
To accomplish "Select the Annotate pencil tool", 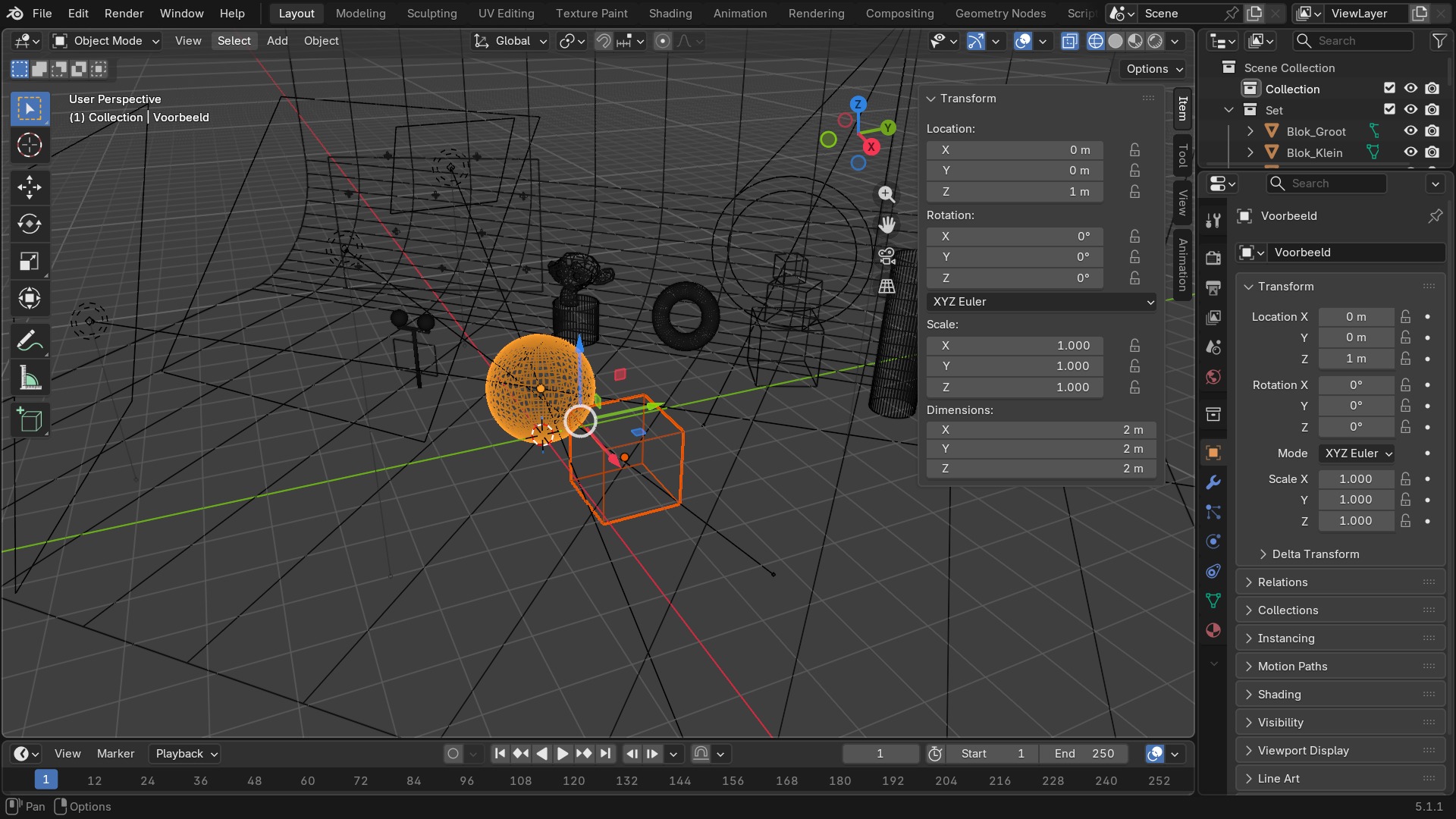I will [x=30, y=341].
